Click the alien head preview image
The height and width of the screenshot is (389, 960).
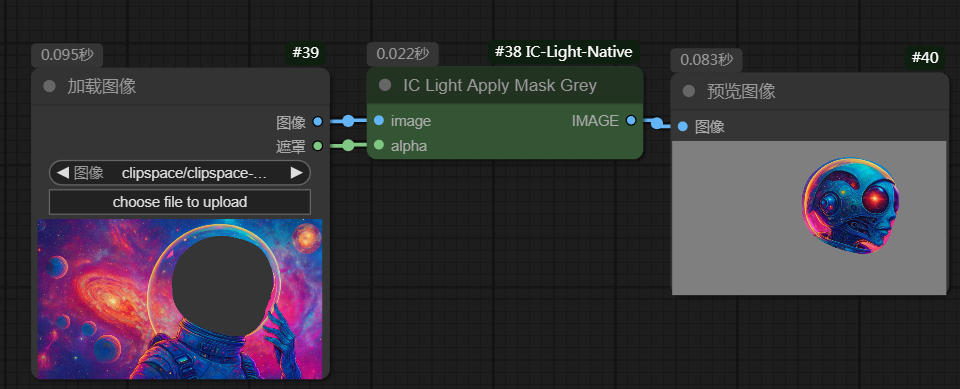coord(809,217)
